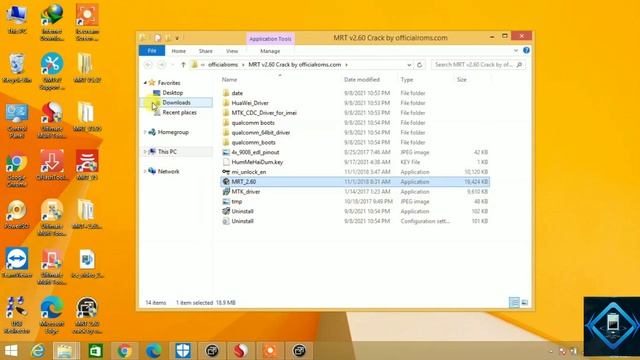640x360 pixels.
Task: Open the orange recorder taskbar icon
Action: [x=270, y=351]
